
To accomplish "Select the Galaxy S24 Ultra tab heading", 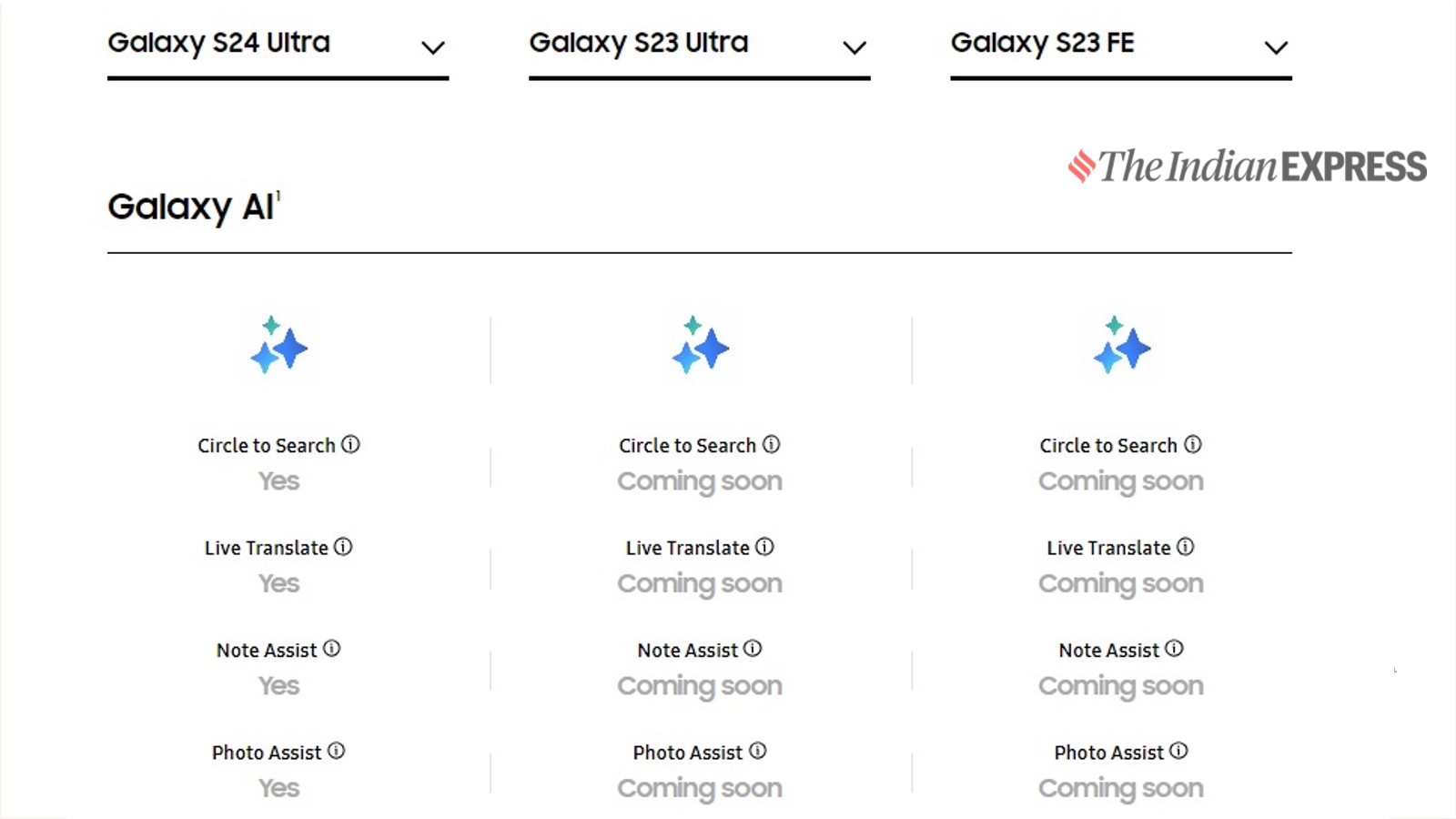I will 218,42.
